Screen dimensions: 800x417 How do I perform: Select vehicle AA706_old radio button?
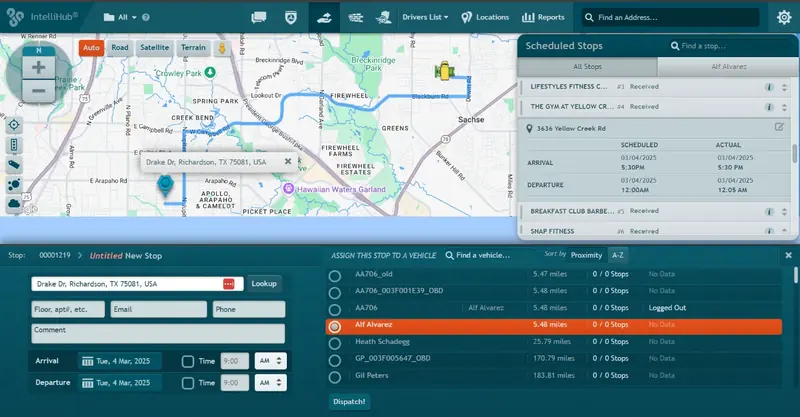[335, 276]
